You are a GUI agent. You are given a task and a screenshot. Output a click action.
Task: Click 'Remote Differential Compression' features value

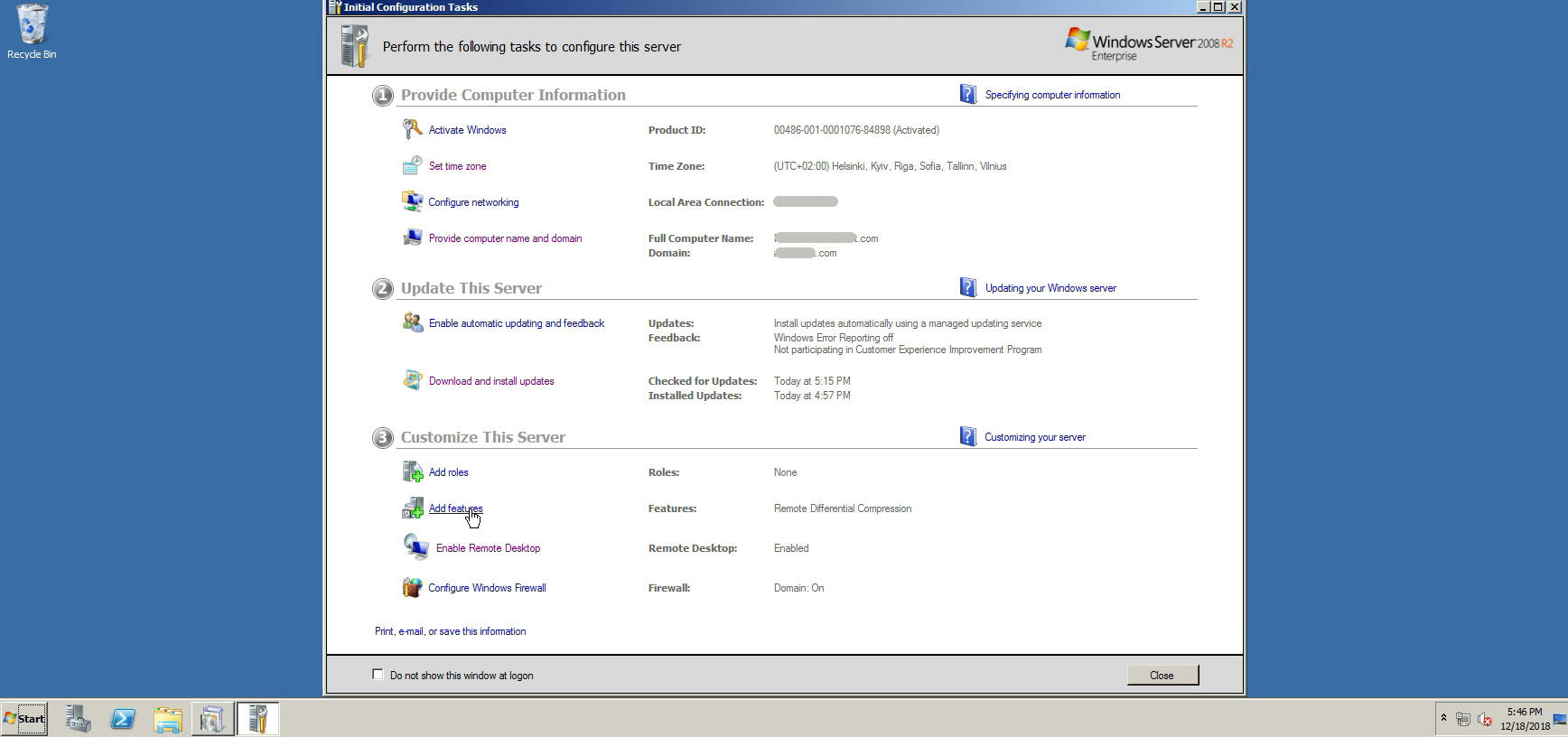(x=843, y=508)
